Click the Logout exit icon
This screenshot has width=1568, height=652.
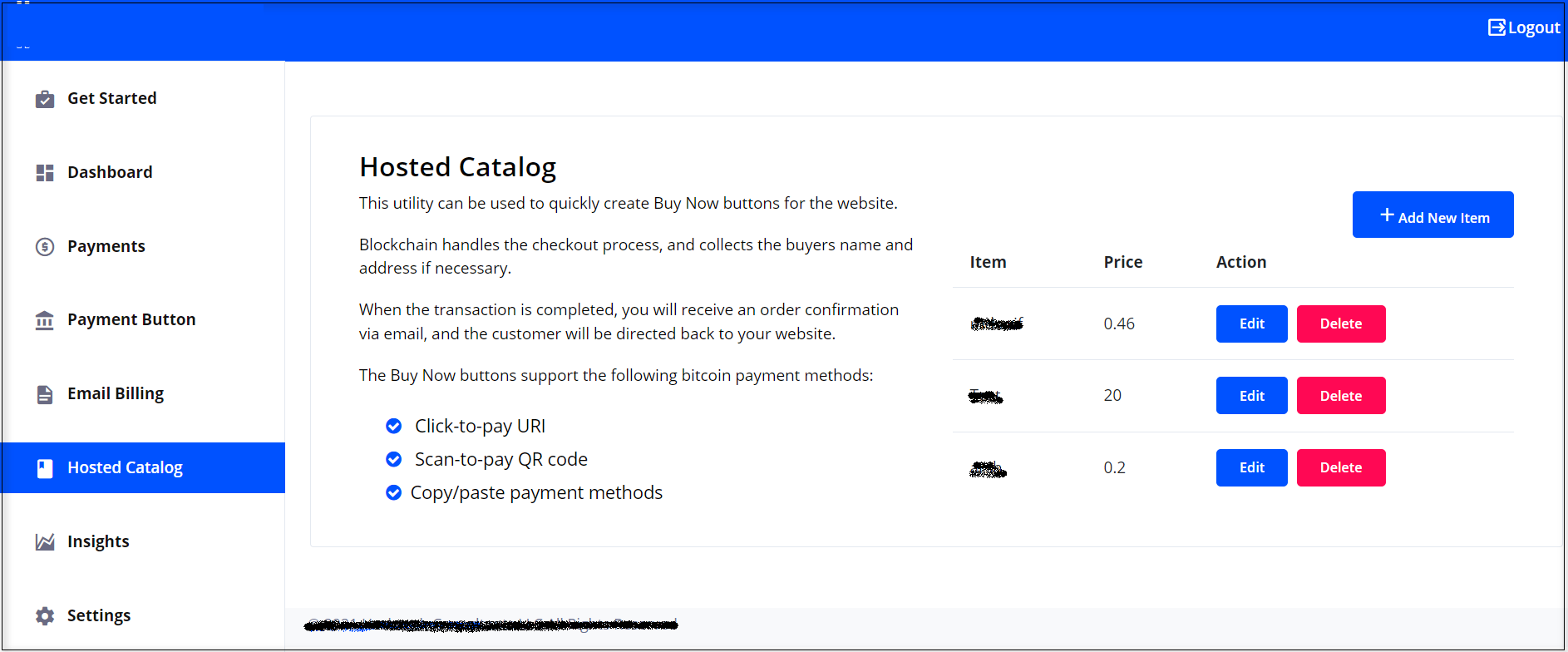click(1497, 27)
